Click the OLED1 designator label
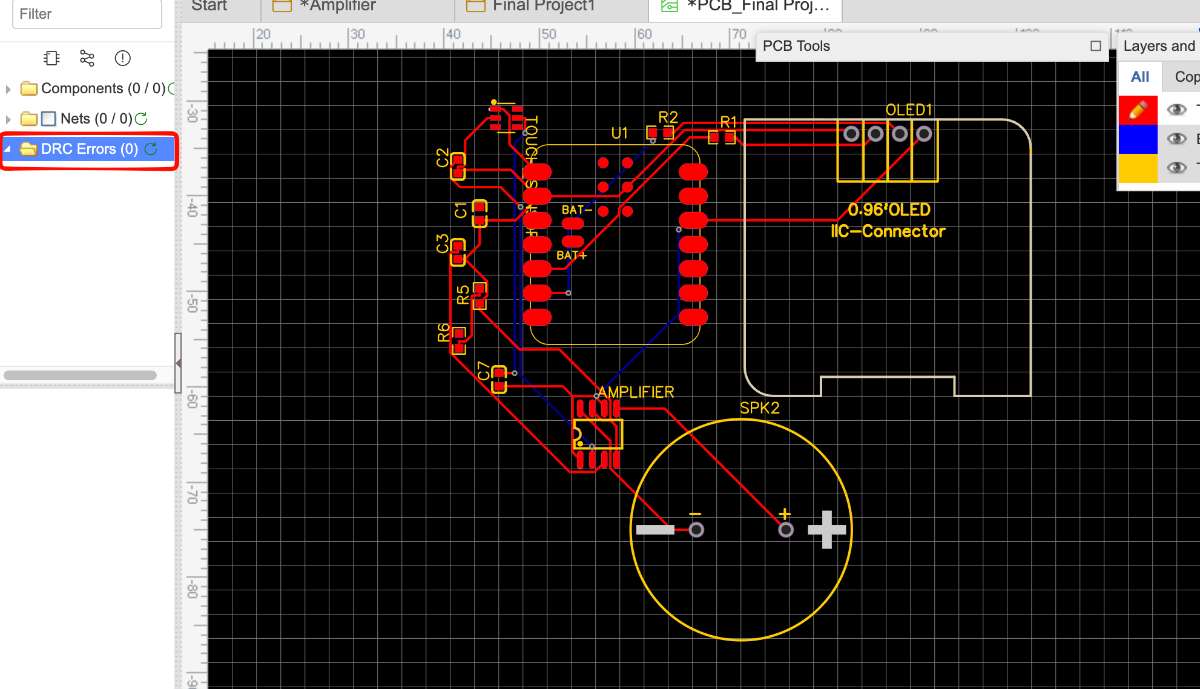The width and height of the screenshot is (1200, 689). (909, 110)
